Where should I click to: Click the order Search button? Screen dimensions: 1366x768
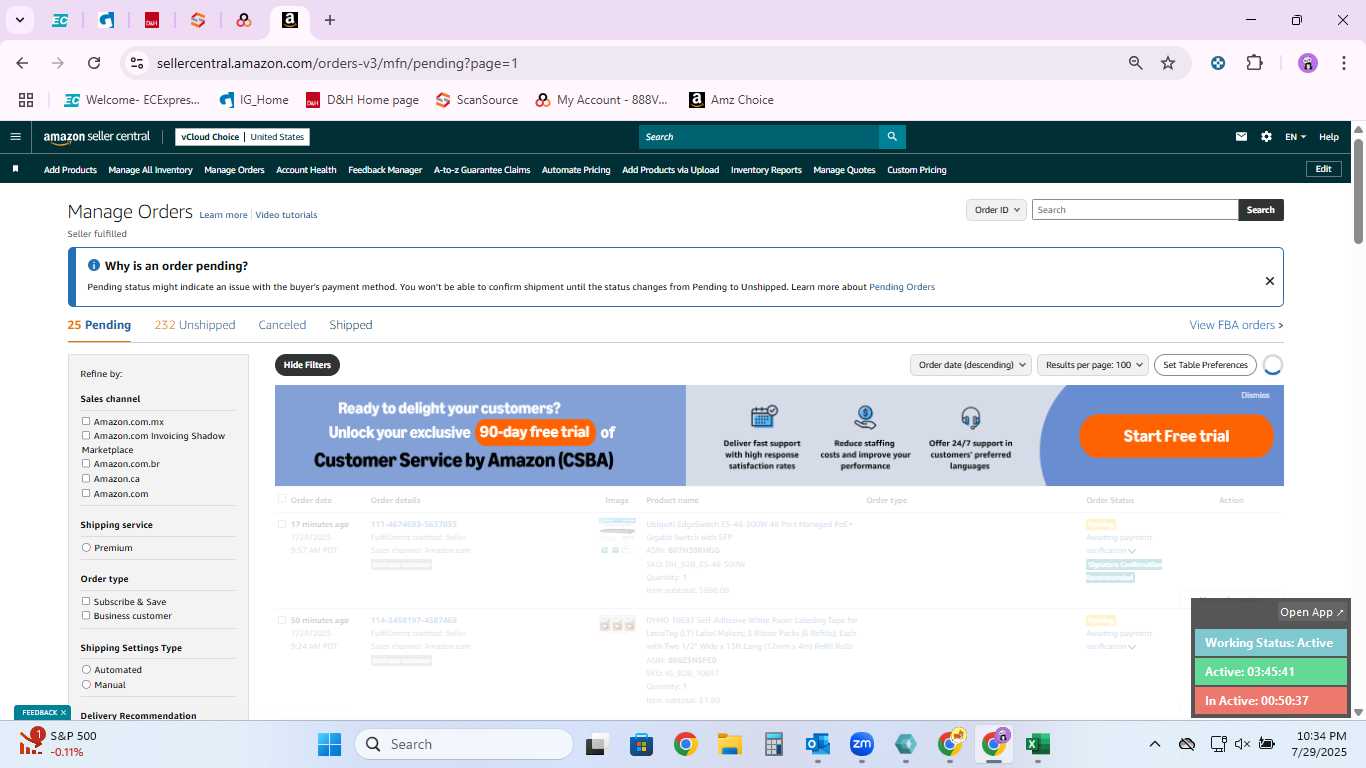1261,210
